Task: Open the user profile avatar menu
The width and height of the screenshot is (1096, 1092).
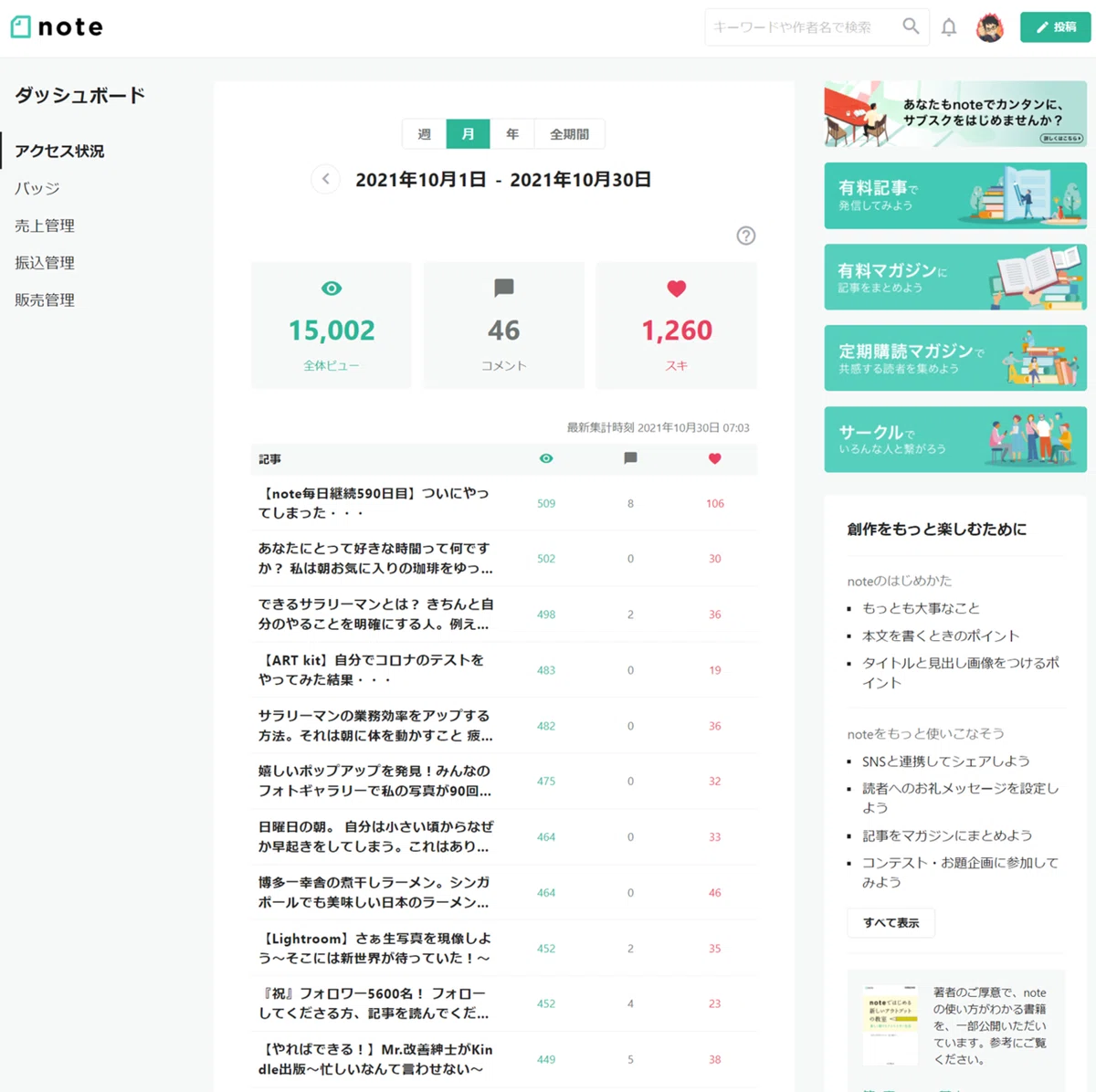Action: [x=990, y=27]
